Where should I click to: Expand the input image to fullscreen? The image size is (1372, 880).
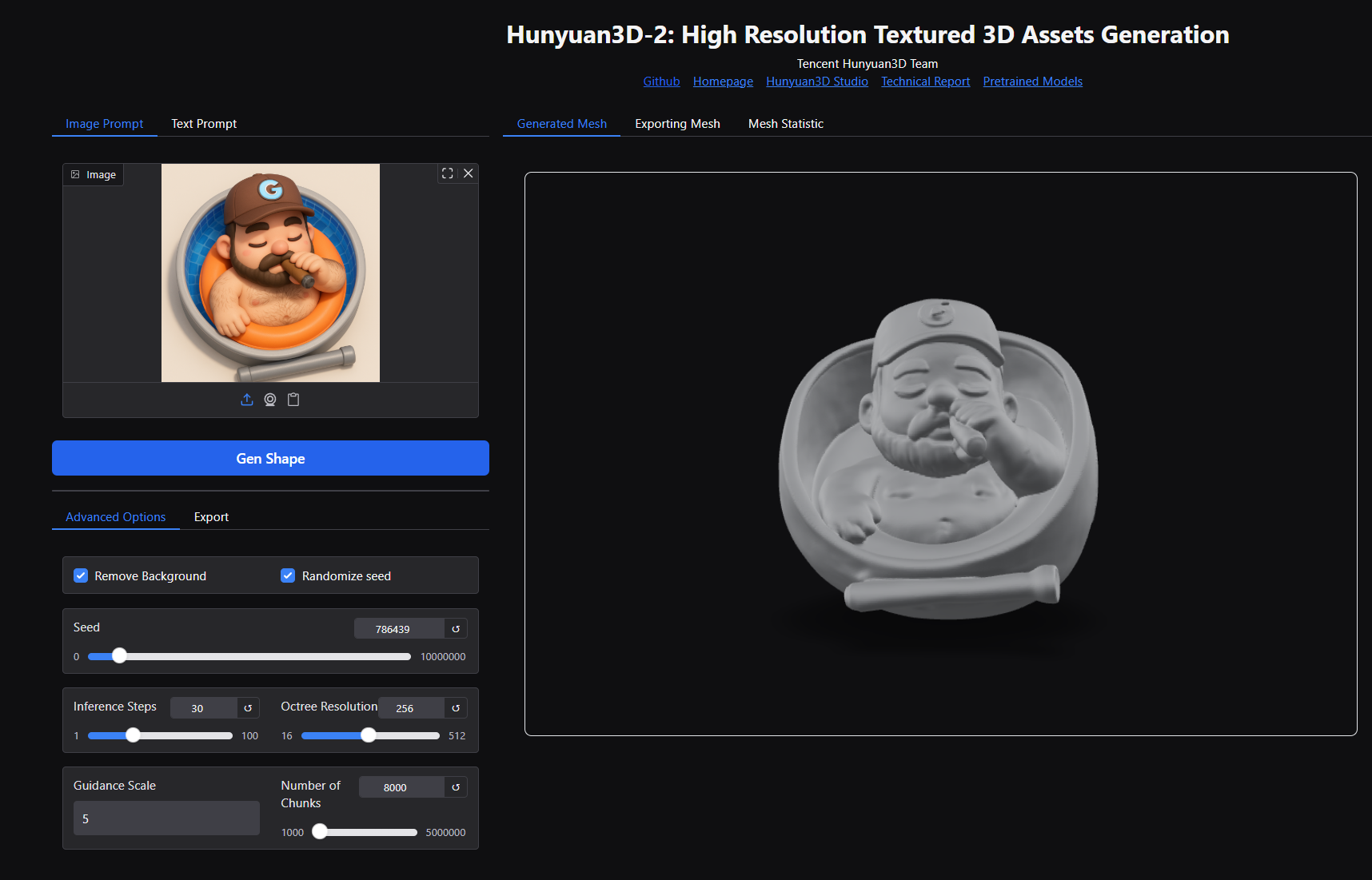point(448,173)
